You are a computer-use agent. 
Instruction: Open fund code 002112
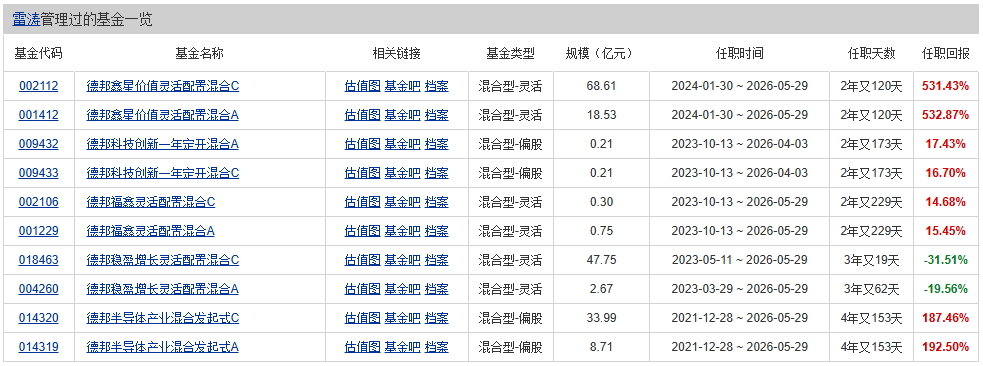(38, 86)
